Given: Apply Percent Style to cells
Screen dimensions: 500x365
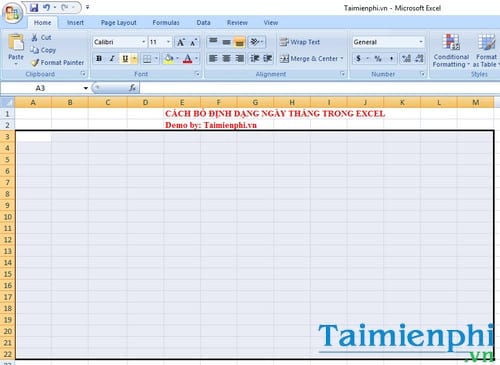Looking at the screenshot, I should point(378,59).
